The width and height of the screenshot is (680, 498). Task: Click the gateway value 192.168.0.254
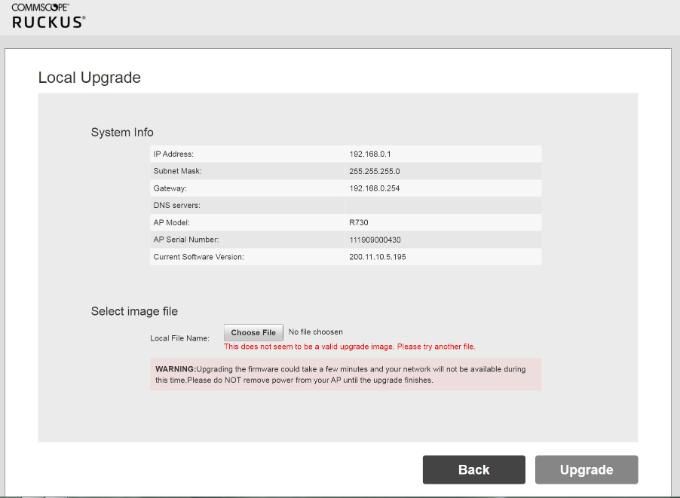pos(374,188)
